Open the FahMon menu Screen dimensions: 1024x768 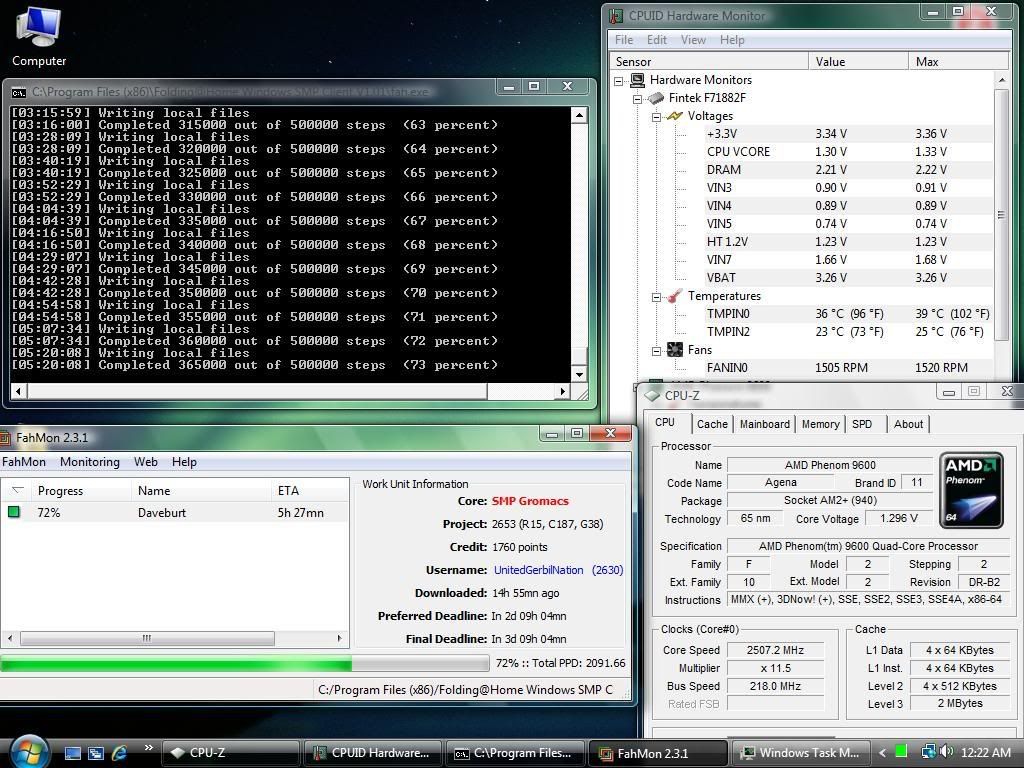[24, 462]
